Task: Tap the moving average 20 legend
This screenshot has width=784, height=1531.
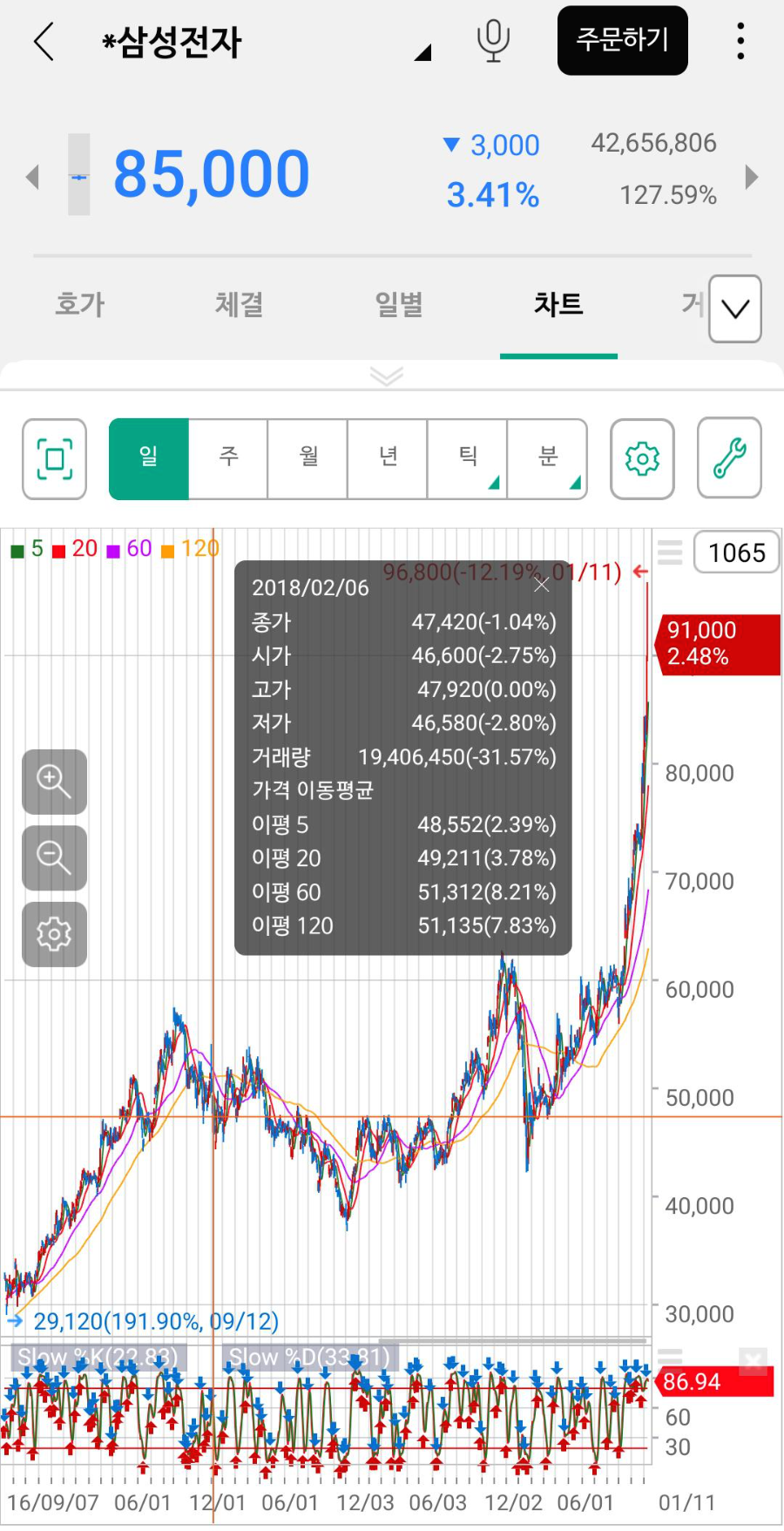Action: click(x=75, y=549)
